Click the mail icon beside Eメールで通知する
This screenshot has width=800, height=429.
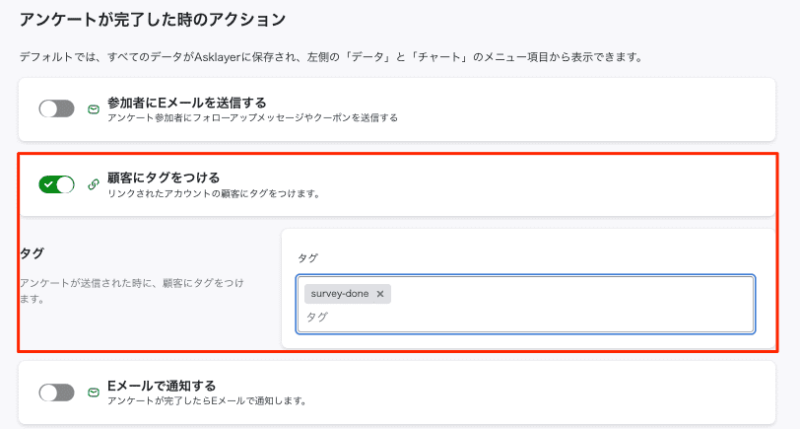93,392
